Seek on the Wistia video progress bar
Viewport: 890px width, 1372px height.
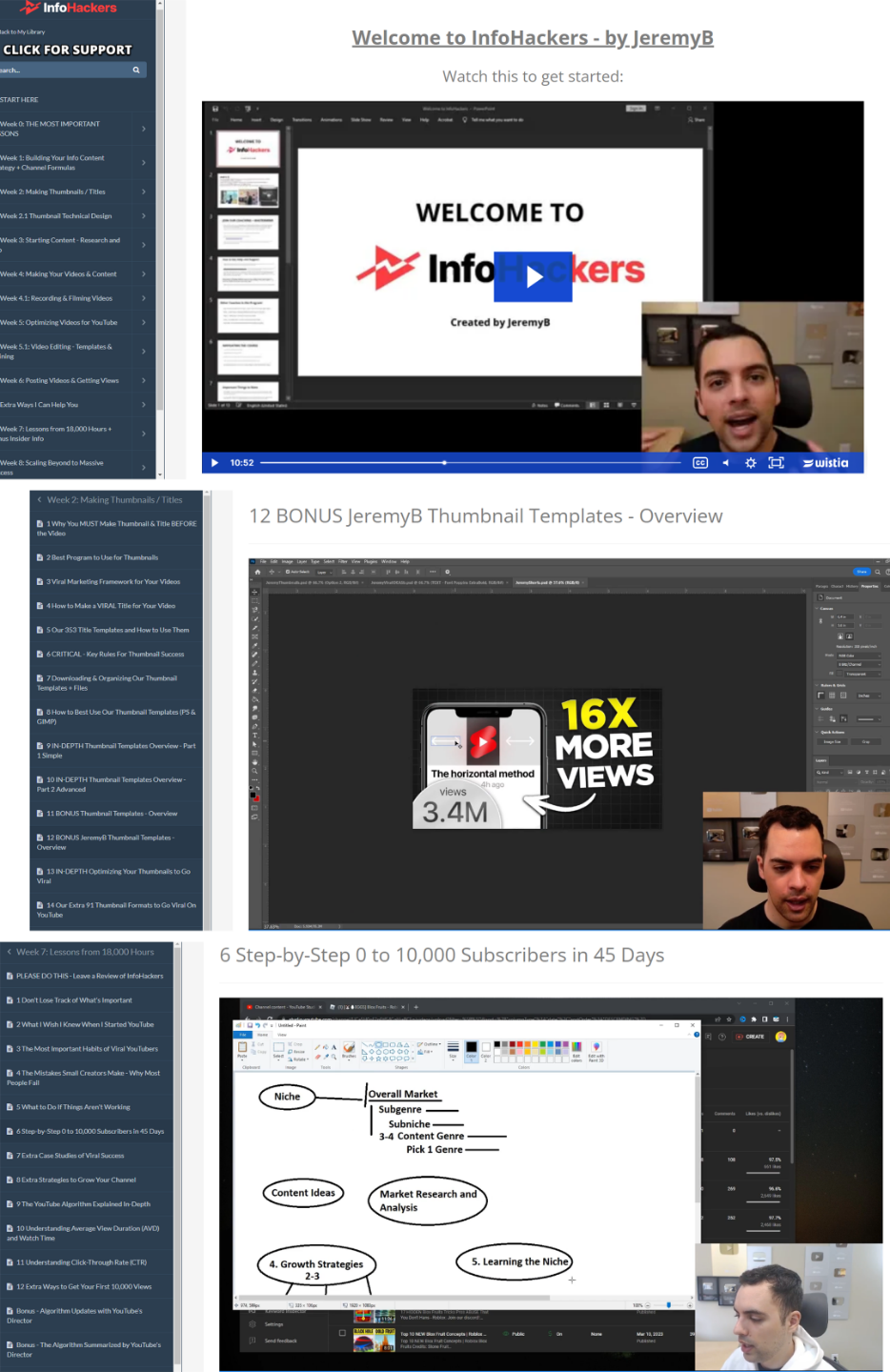coord(473,463)
